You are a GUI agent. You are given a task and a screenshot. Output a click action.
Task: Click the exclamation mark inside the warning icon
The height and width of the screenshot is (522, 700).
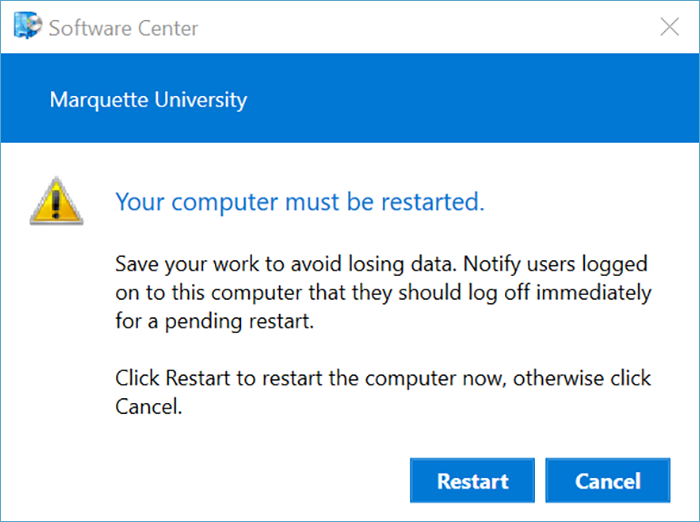56,205
